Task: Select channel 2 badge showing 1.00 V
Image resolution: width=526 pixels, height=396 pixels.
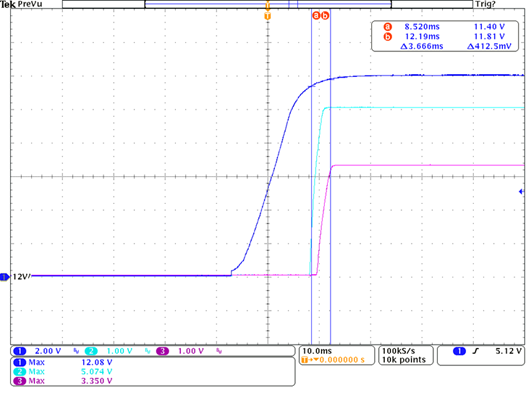Action: 91,351
